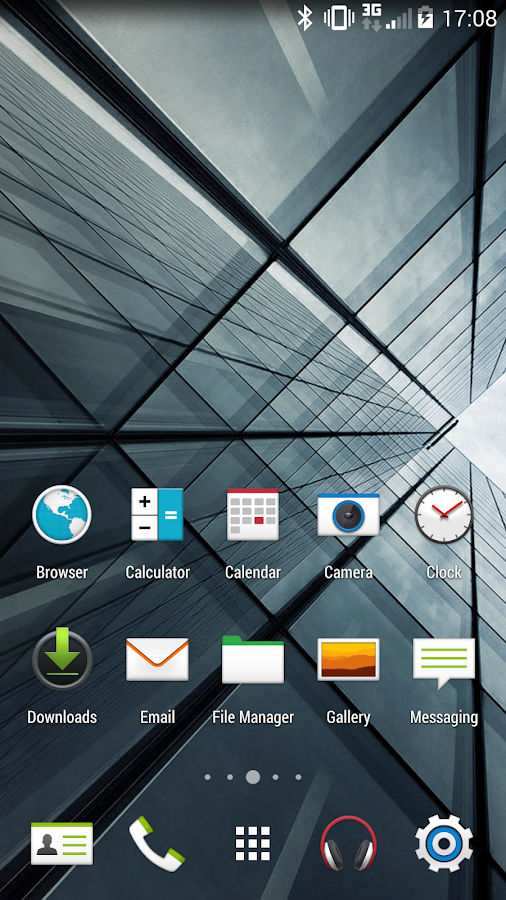Launch the Email envelope icon
This screenshot has width=506, height=900.
click(157, 659)
